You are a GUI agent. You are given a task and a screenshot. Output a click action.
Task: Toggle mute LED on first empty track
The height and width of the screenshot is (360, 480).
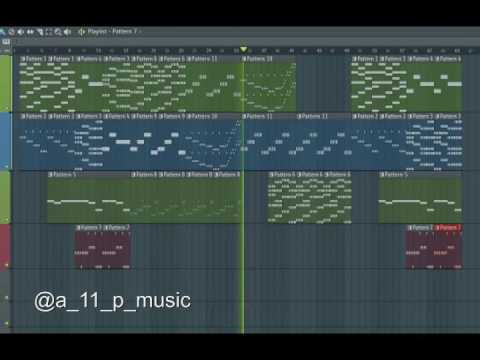pyautogui.click(x=7, y=298)
